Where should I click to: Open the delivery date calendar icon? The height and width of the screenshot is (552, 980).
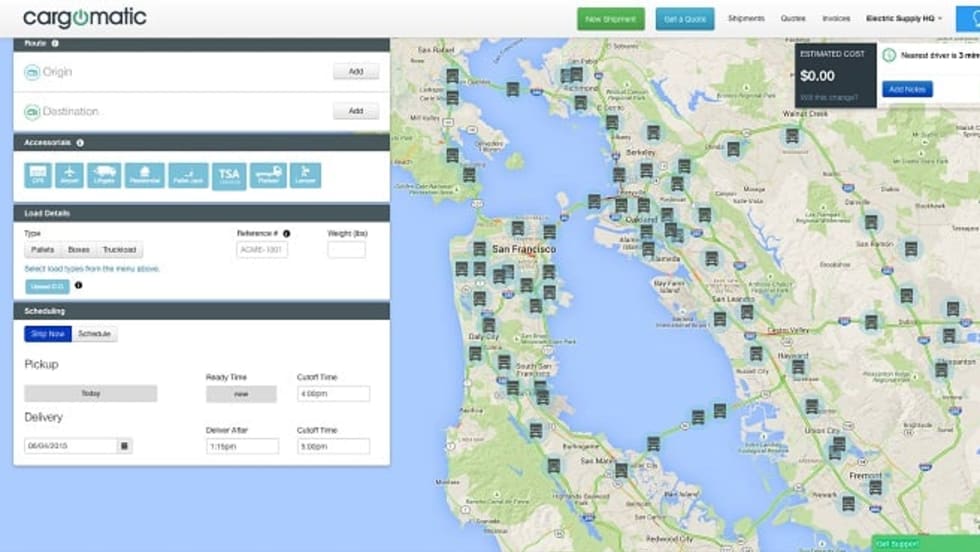125,446
